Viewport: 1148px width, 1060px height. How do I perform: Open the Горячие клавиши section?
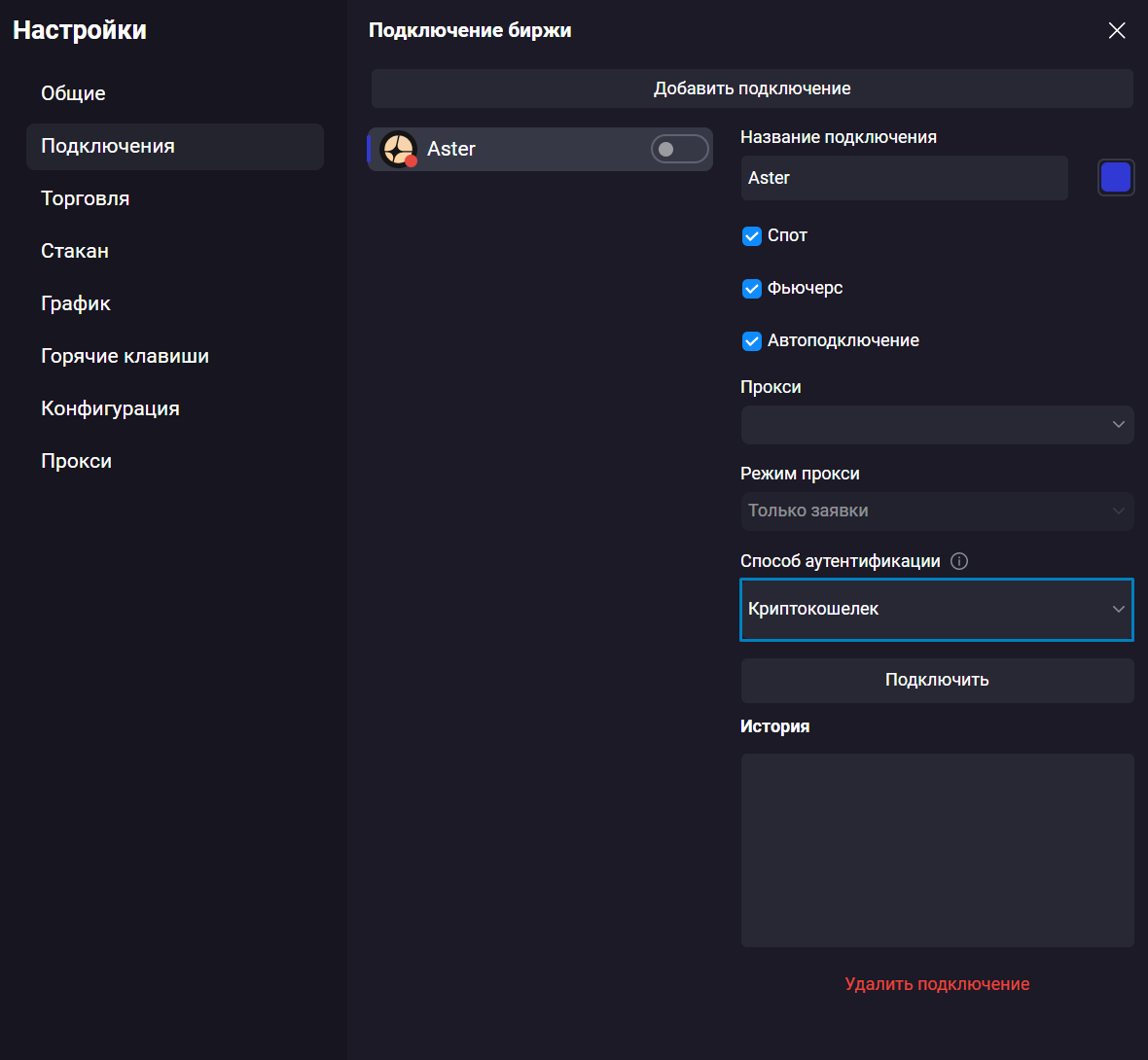coord(175,357)
